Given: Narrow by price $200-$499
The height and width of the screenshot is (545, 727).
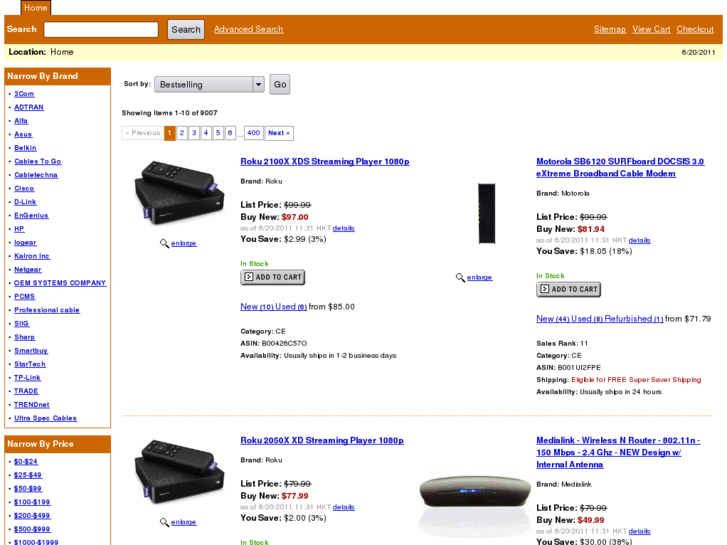Looking at the screenshot, I should (x=32, y=515).
